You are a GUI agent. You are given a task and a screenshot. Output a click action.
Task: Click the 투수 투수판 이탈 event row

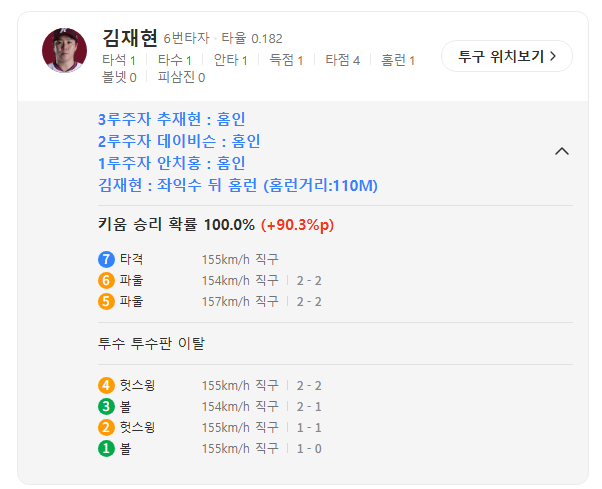click(151, 344)
